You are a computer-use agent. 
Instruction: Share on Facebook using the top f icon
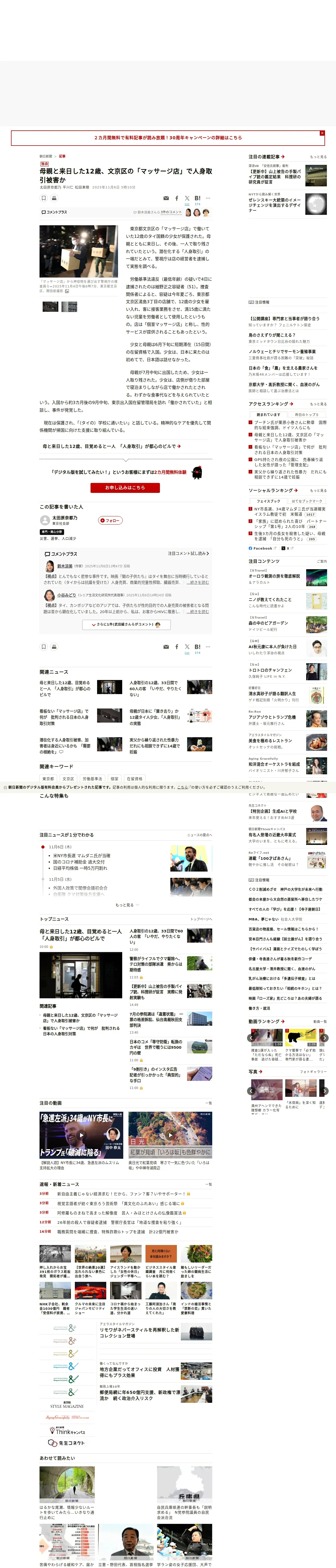click(177, 198)
